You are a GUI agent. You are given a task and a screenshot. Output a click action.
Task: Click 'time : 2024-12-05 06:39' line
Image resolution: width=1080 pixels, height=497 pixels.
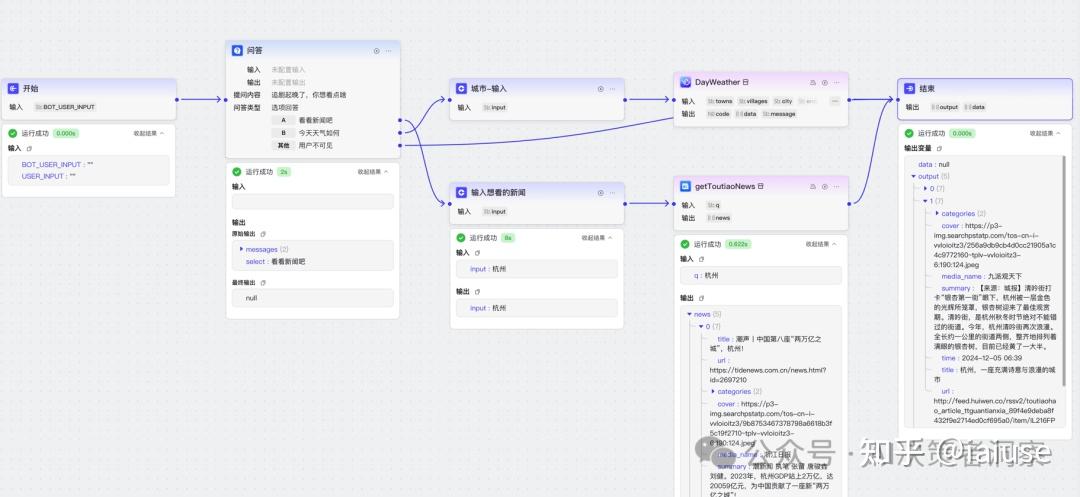tap(982, 358)
